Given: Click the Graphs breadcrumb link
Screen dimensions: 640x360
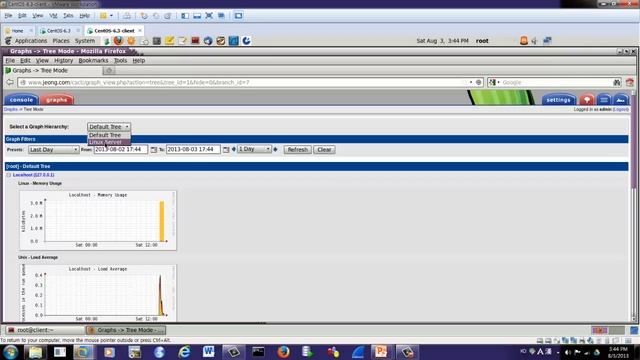Looking at the screenshot, I should 11,109.
